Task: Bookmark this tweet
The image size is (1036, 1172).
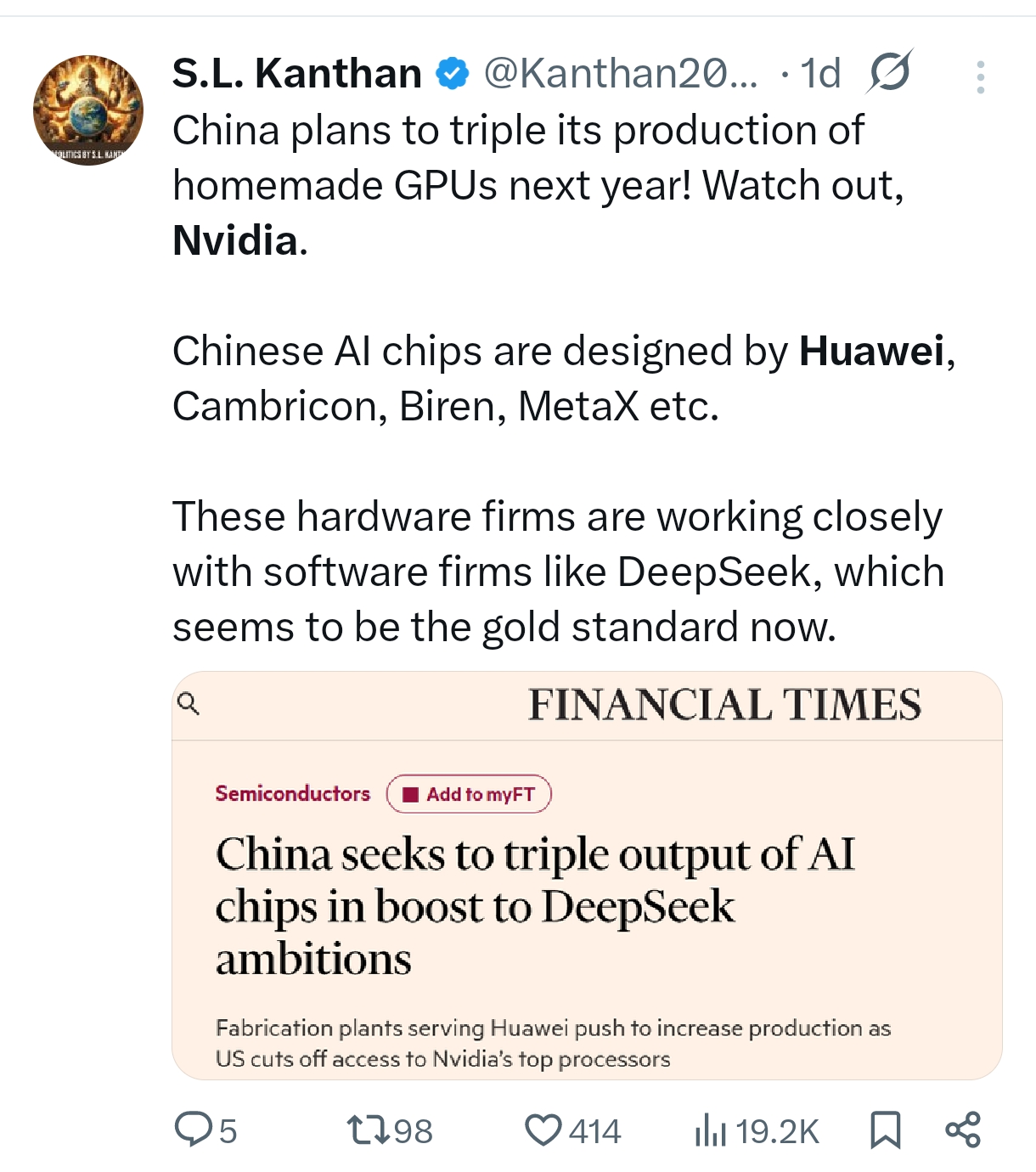Action: (885, 1130)
